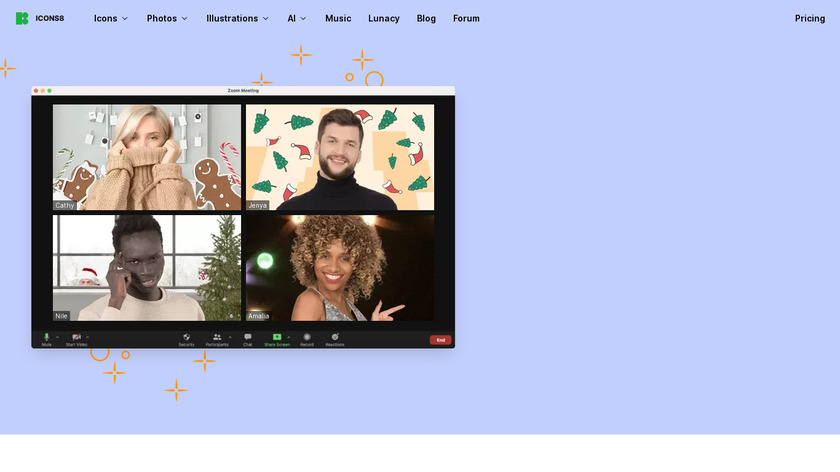Select Jenya's video tile
Screen dimensions: 840x472
point(340,157)
